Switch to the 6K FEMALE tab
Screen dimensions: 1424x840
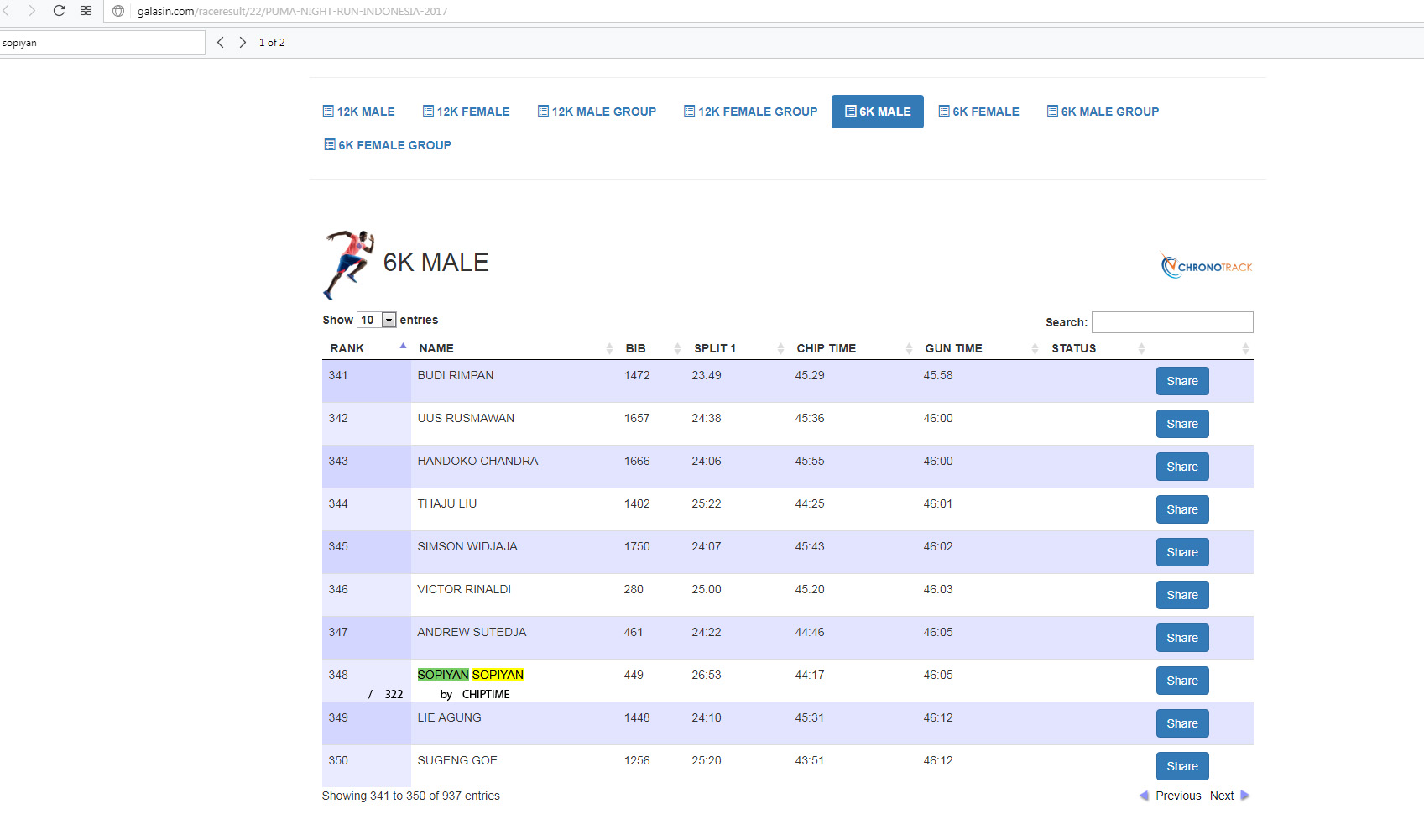(978, 112)
